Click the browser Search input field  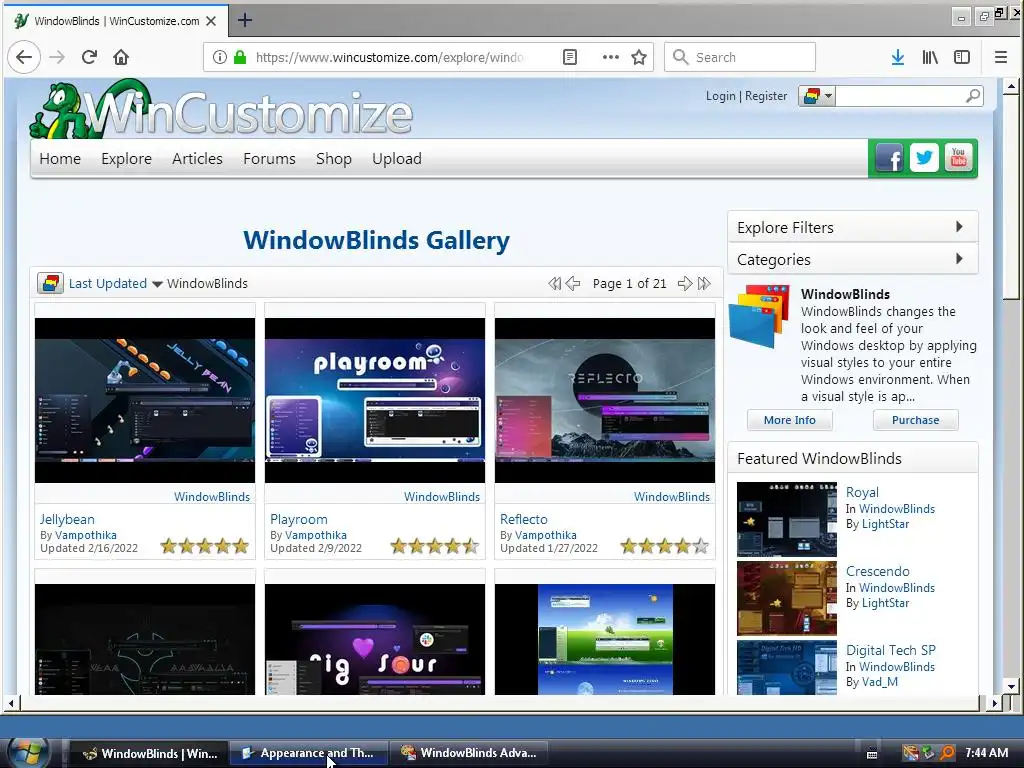pyautogui.click(x=740, y=57)
